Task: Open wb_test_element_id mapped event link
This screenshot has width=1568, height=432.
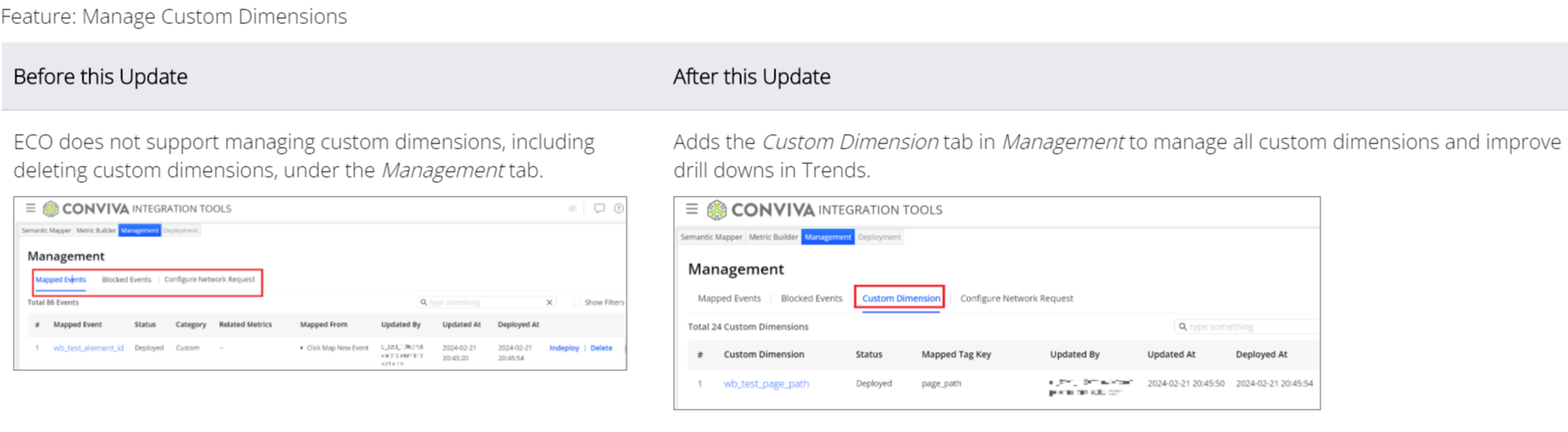Action: pyautogui.click(x=89, y=348)
